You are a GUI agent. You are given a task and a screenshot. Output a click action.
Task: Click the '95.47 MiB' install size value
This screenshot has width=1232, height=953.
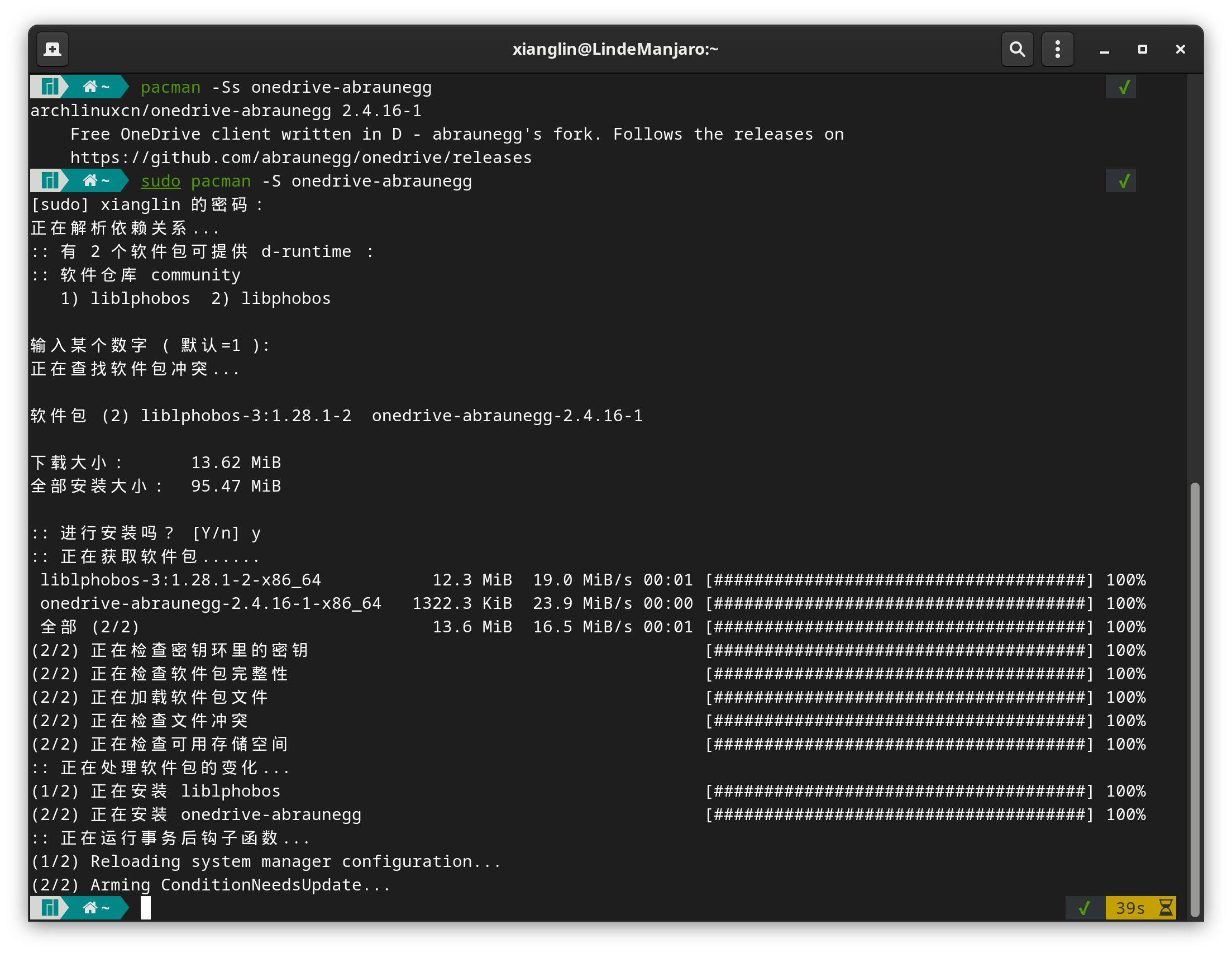[236, 487]
